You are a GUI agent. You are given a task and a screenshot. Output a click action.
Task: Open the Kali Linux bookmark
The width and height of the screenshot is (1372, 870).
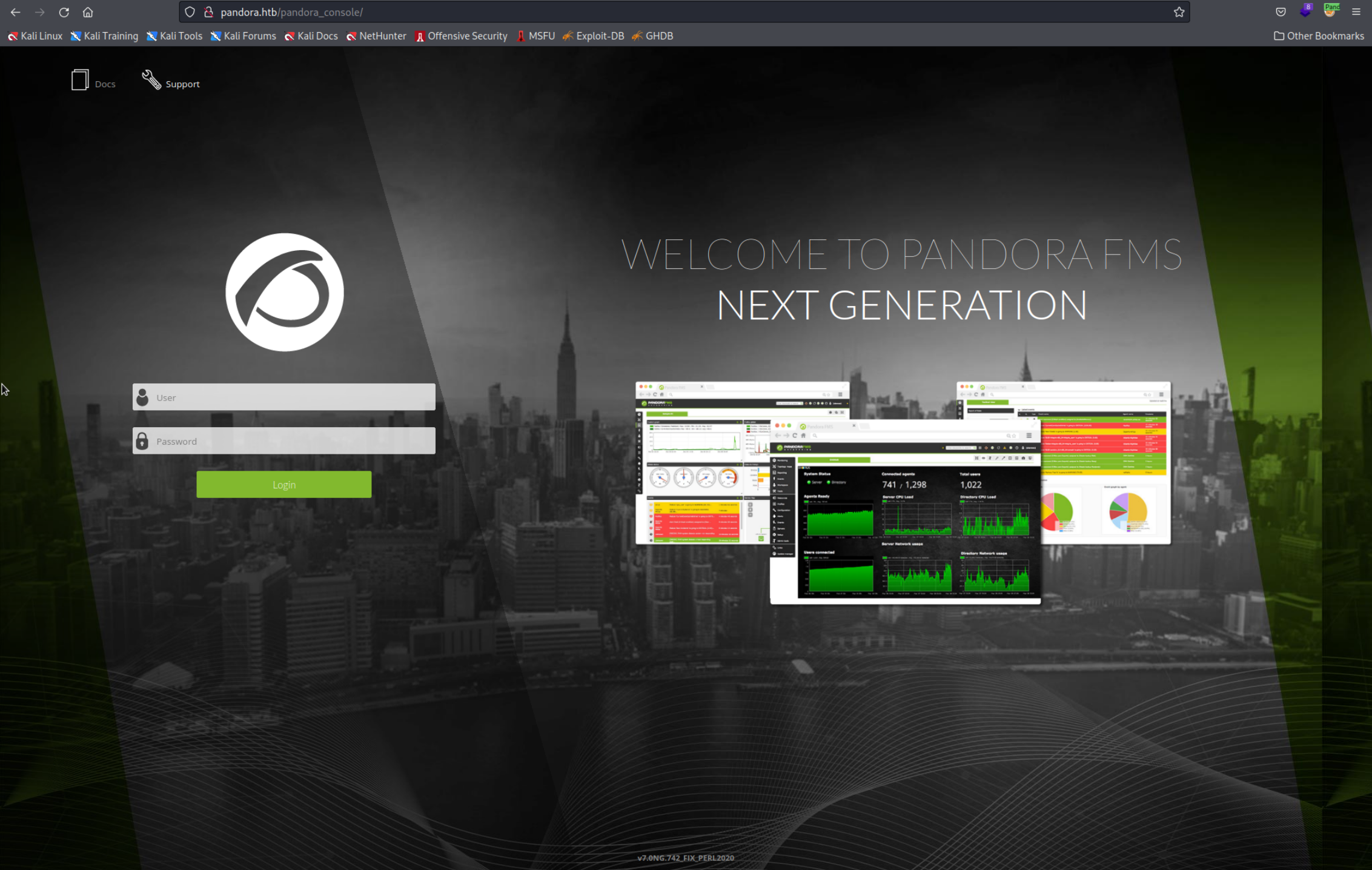tap(35, 36)
